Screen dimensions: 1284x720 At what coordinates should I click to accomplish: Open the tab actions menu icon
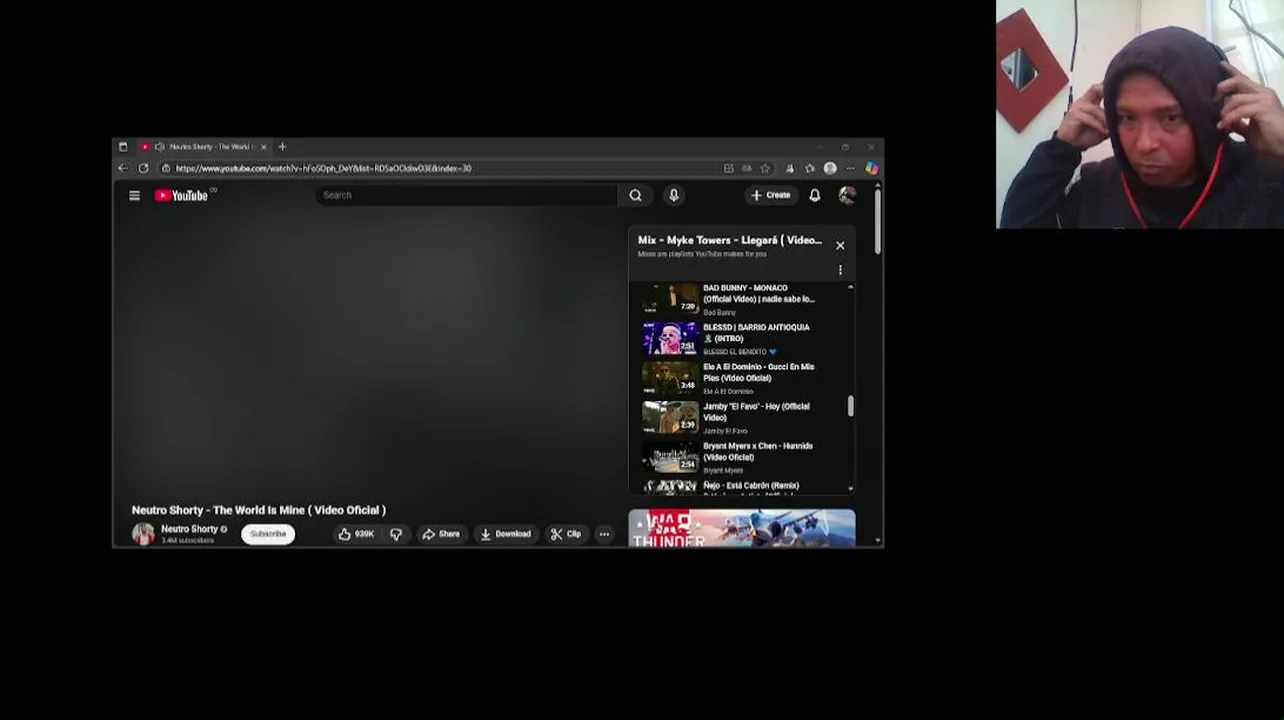(x=123, y=147)
